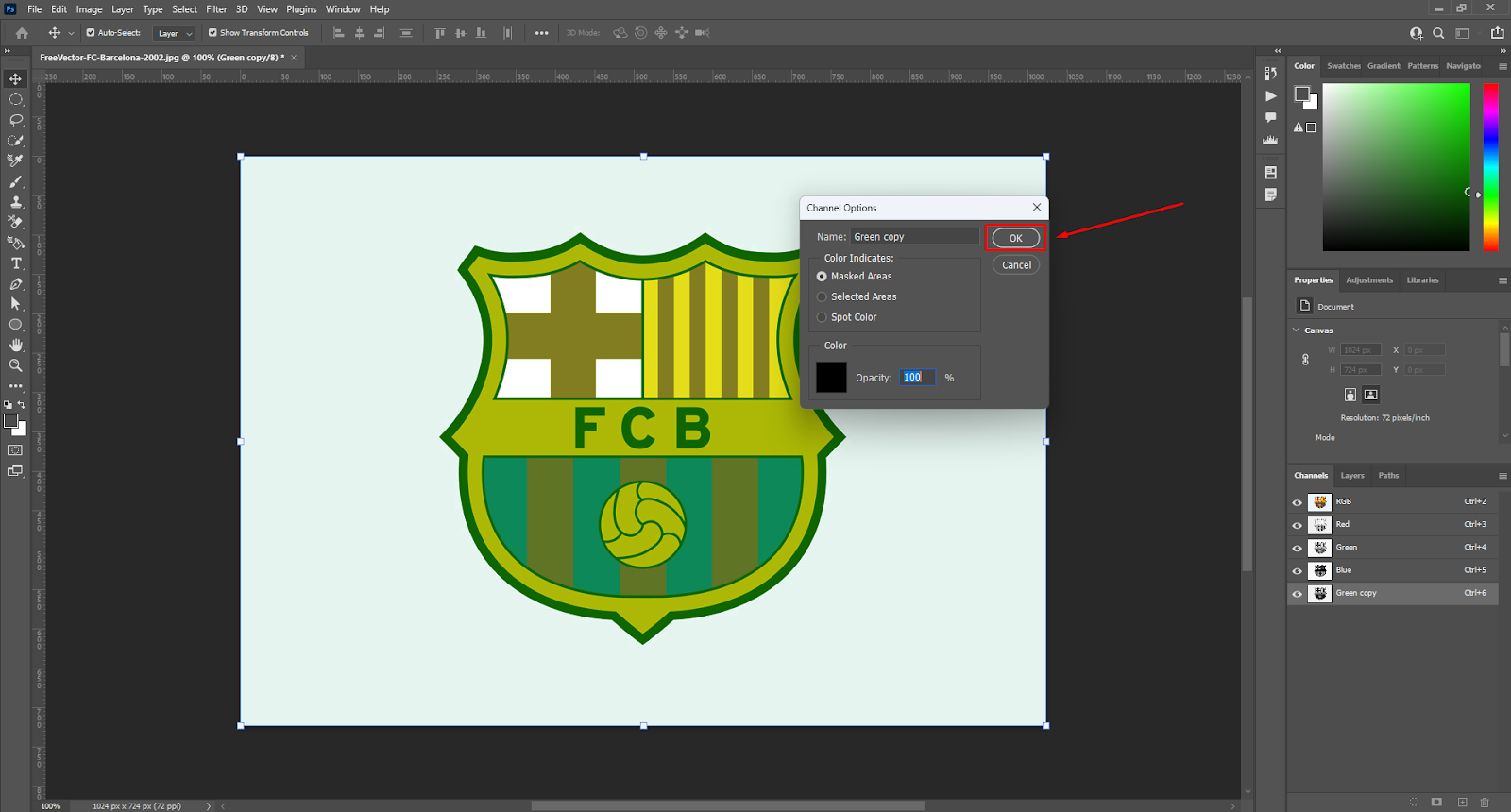
Task: Switch to the Swatches tab
Action: 1343,66
